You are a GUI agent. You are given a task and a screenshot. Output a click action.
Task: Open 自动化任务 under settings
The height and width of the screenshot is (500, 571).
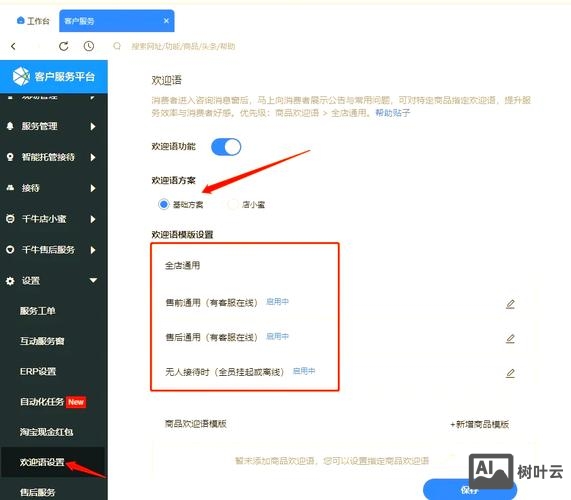(x=42, y=402)
